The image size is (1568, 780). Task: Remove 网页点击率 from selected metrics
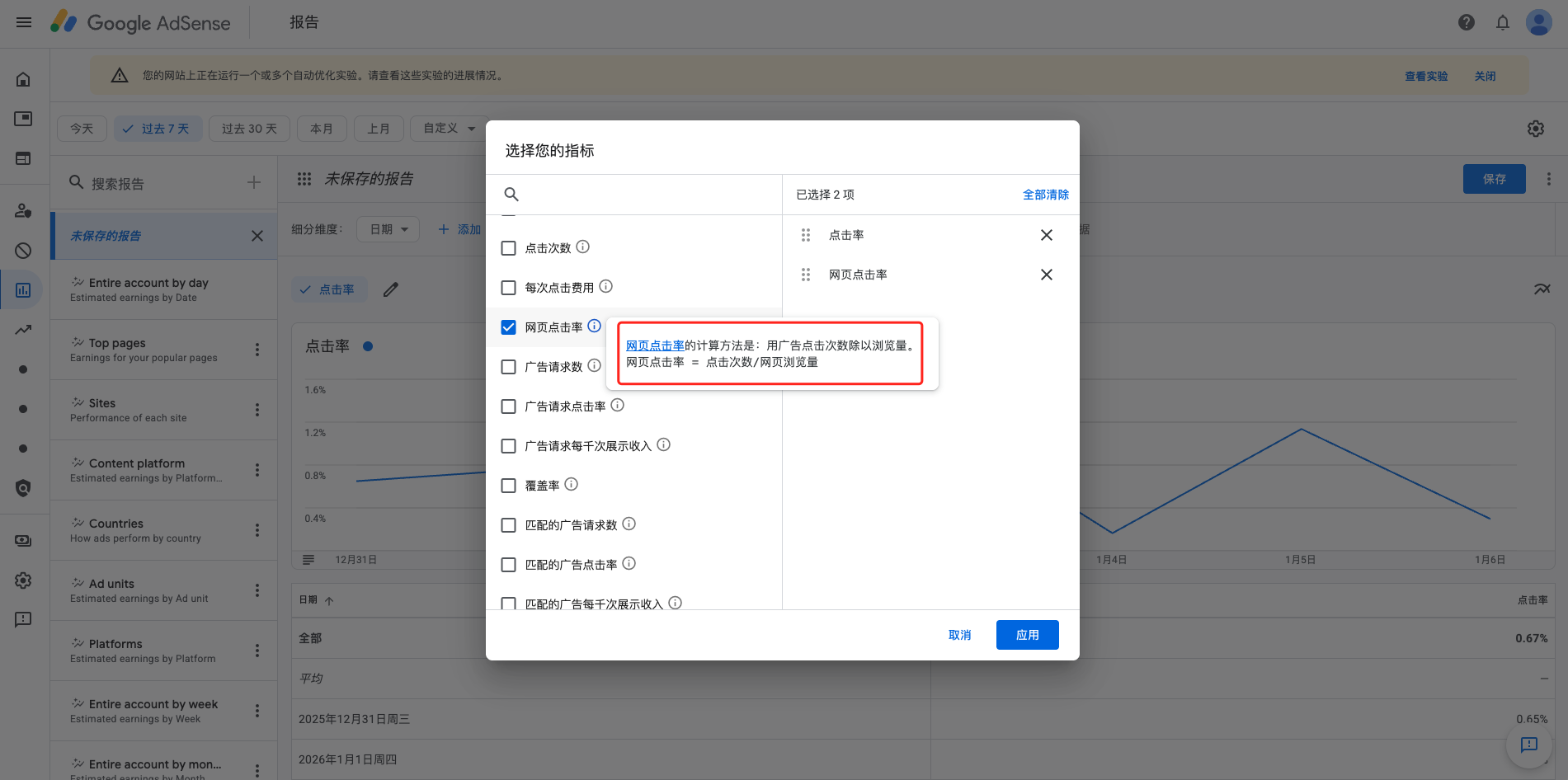(x=1047, y=275)
